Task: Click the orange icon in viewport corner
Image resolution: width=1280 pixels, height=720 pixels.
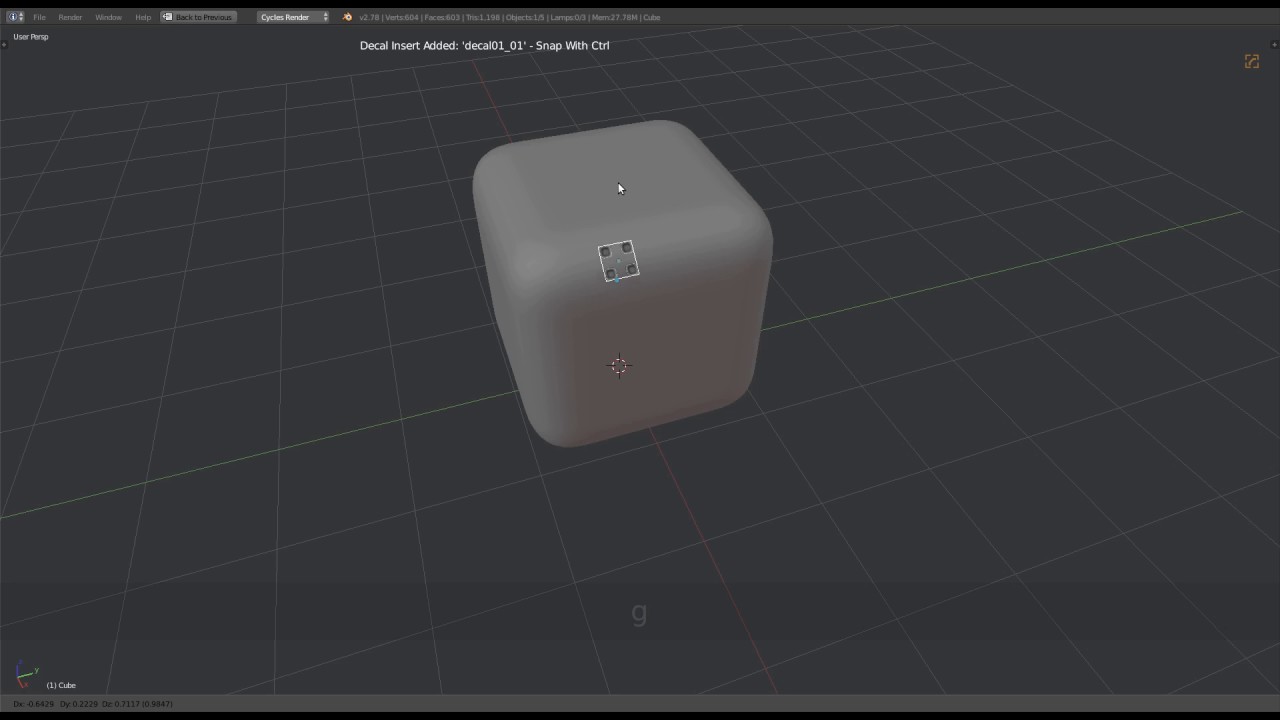Action: [x=1251, y=62]
